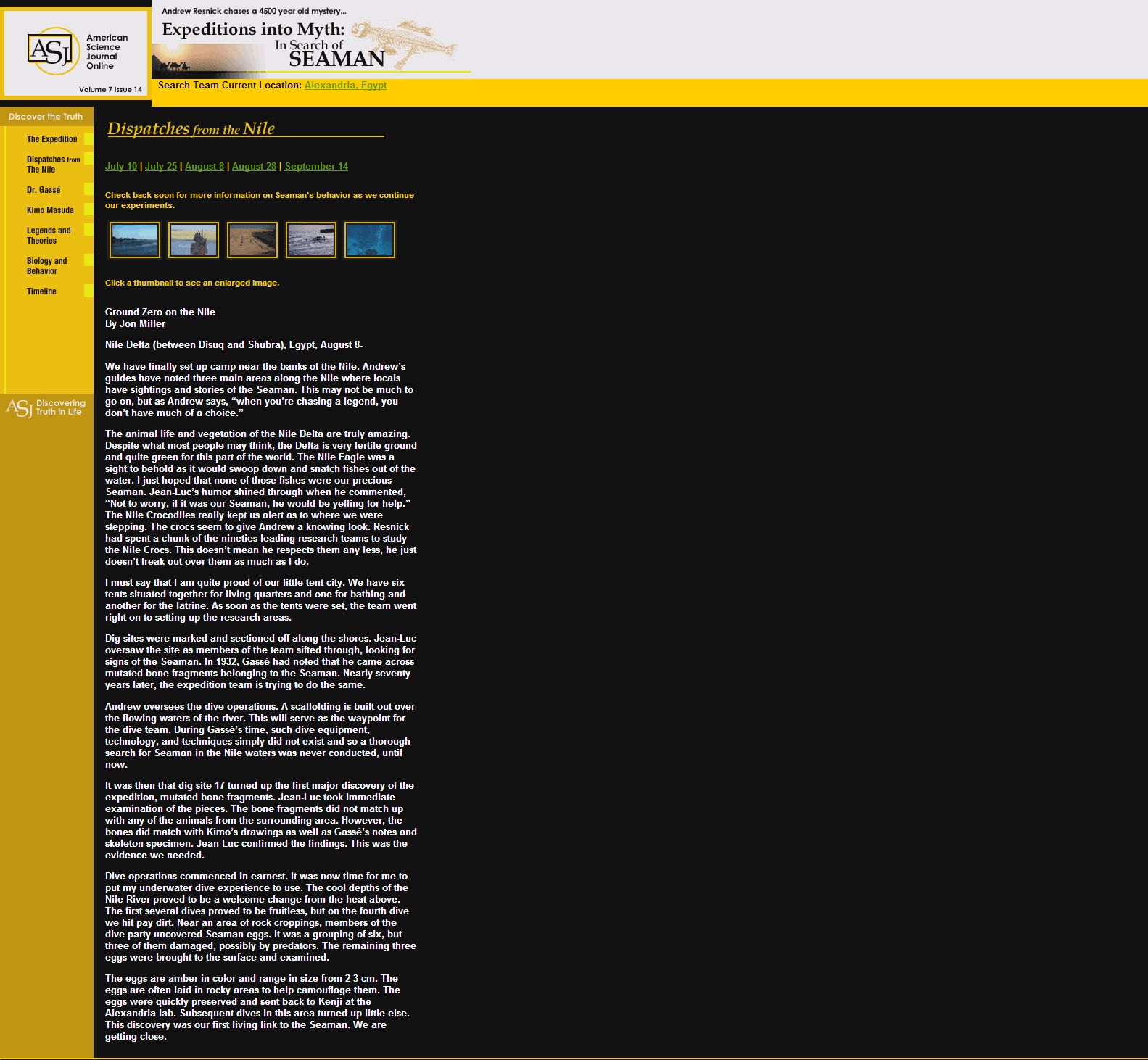
Task: Enlarge the river landscape thumbnail
Action: coord(135,240)
